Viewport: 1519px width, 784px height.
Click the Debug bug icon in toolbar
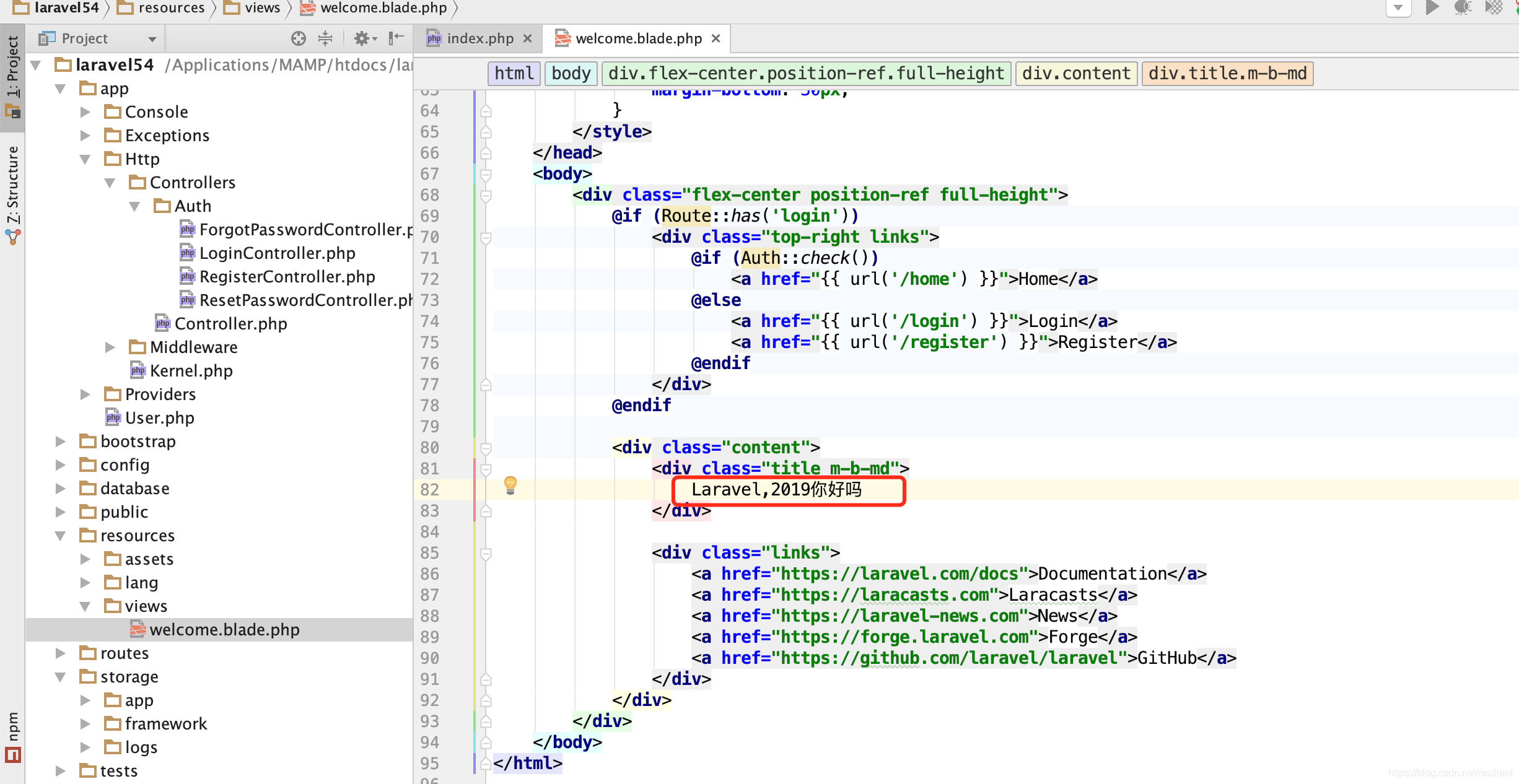(x=1463, y=7)
